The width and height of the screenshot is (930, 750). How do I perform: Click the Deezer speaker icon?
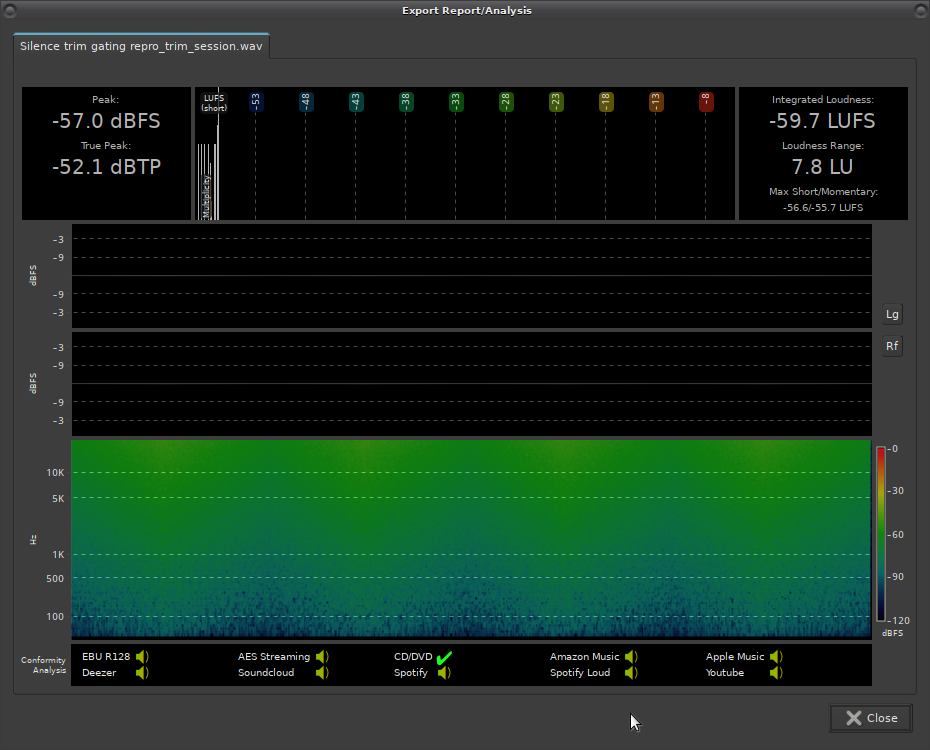142,673
